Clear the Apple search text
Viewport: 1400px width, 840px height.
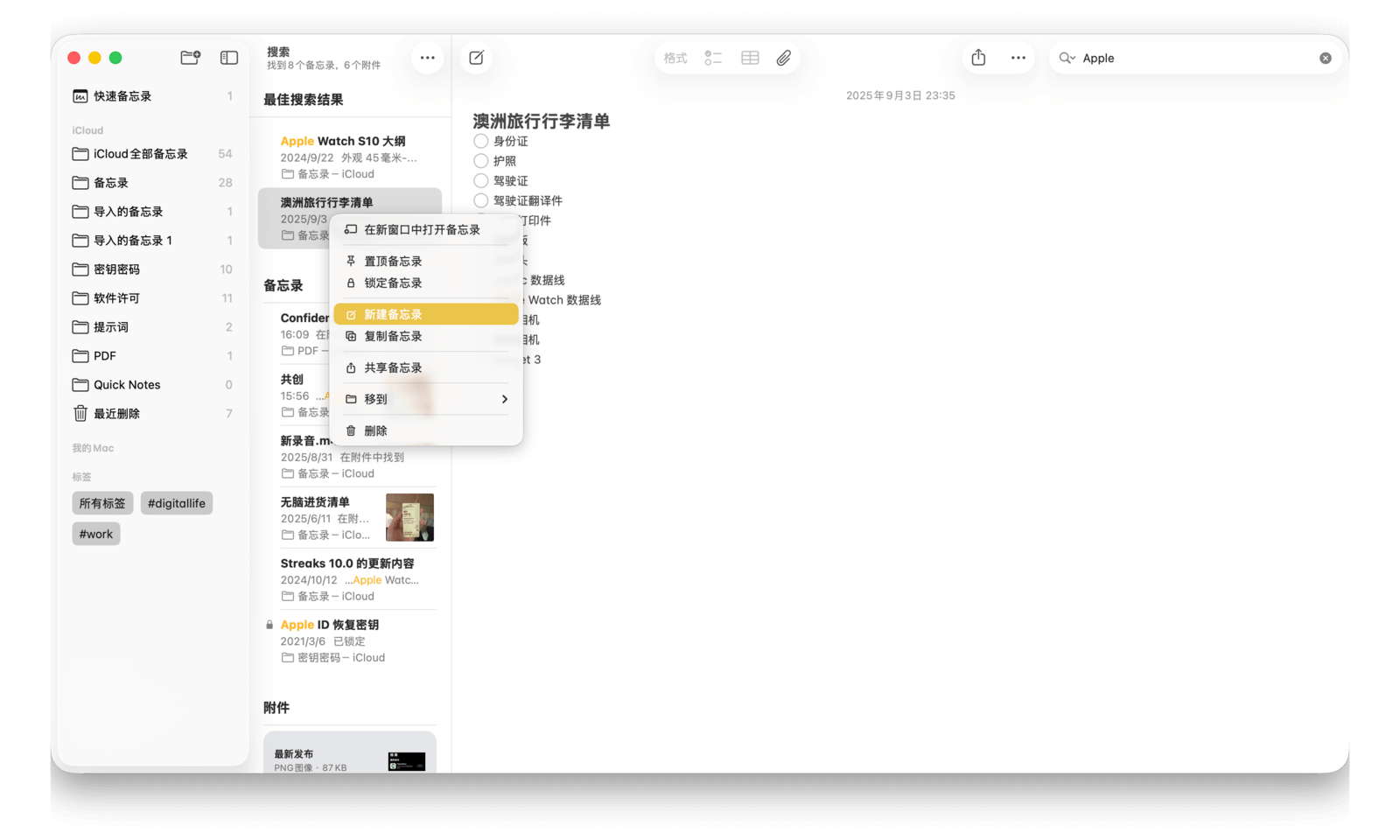pyautogui.click(x=1325, y=59)
